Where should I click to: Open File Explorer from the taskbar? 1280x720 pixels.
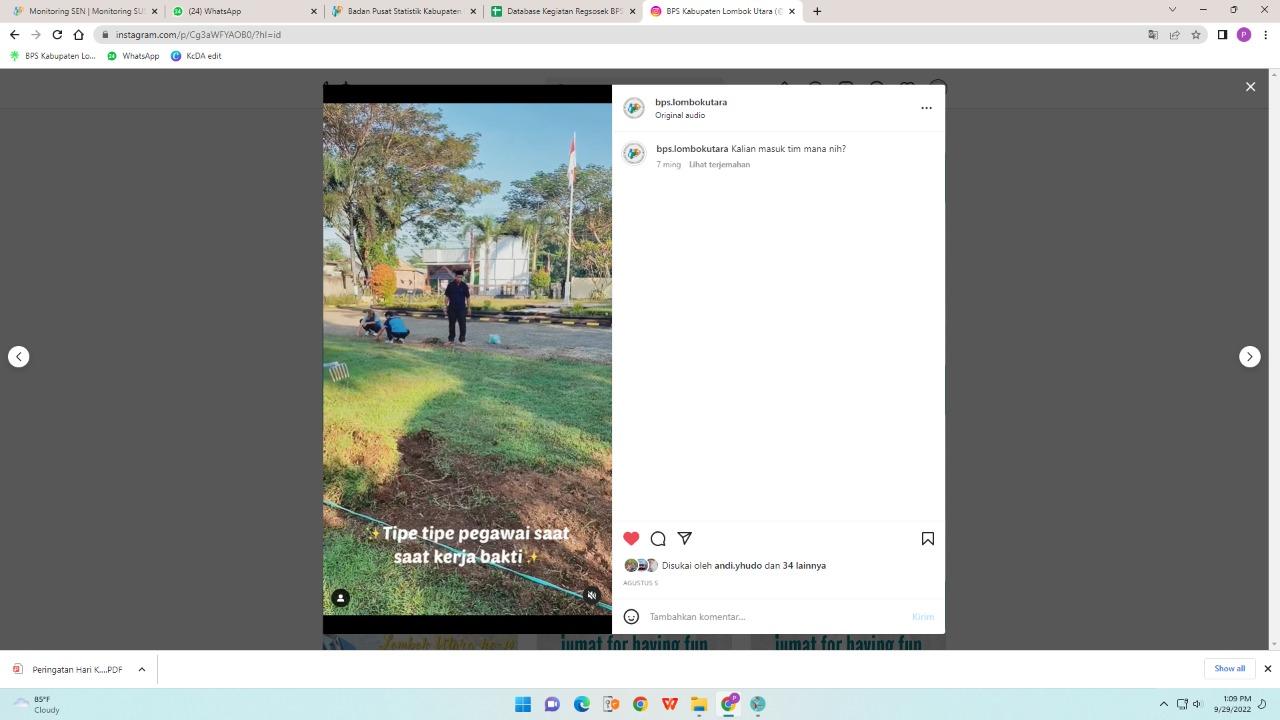coord(699,704)
